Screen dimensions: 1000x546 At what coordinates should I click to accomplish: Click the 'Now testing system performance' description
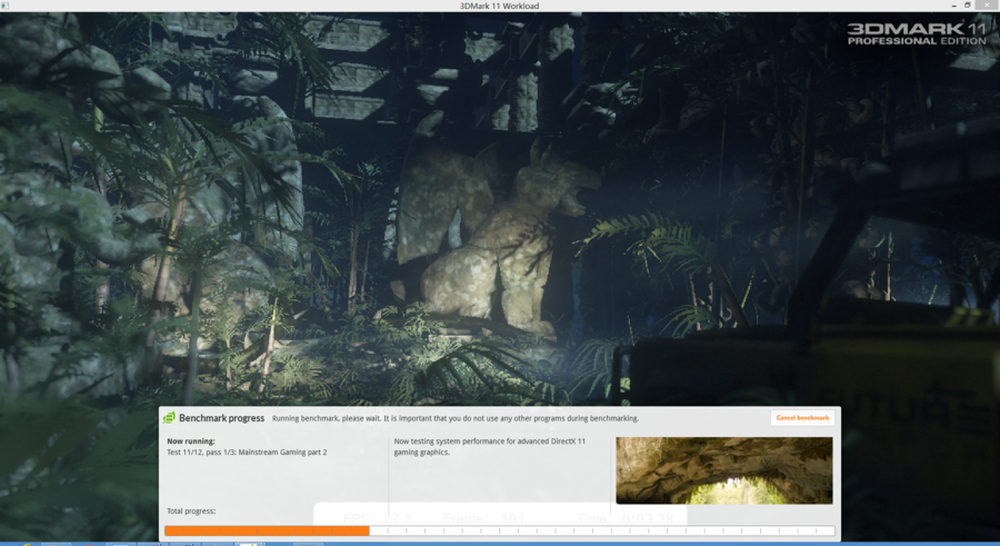point(489,446)
